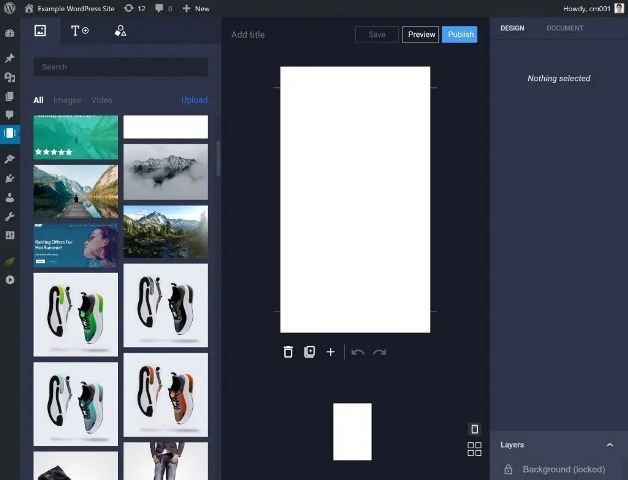Image resolution: width=628 pixels, height=480 pixels.
Task: Open the Media sidebar icon
Action: point(10,77)
